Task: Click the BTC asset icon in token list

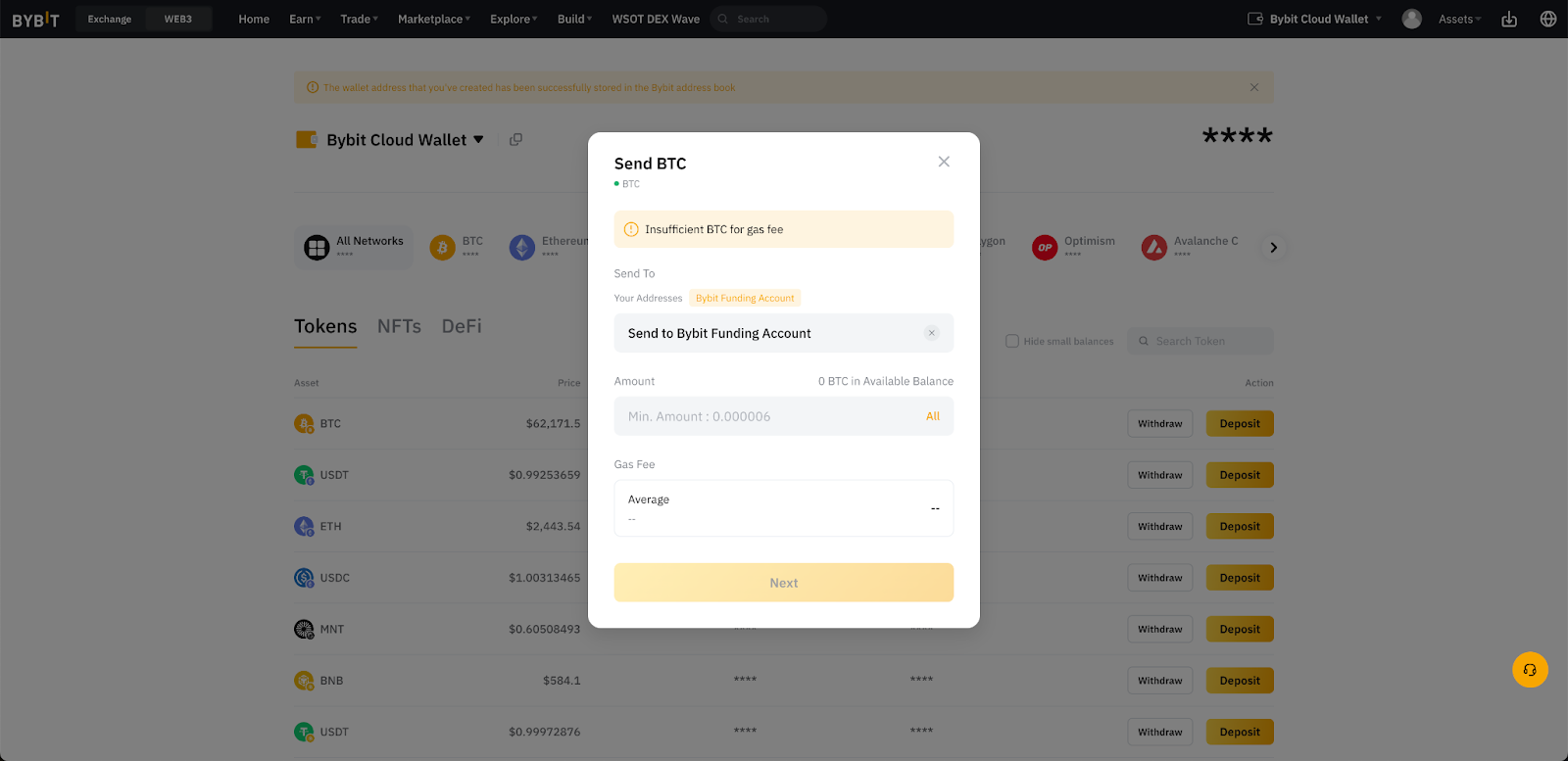Action: point(304,424)
